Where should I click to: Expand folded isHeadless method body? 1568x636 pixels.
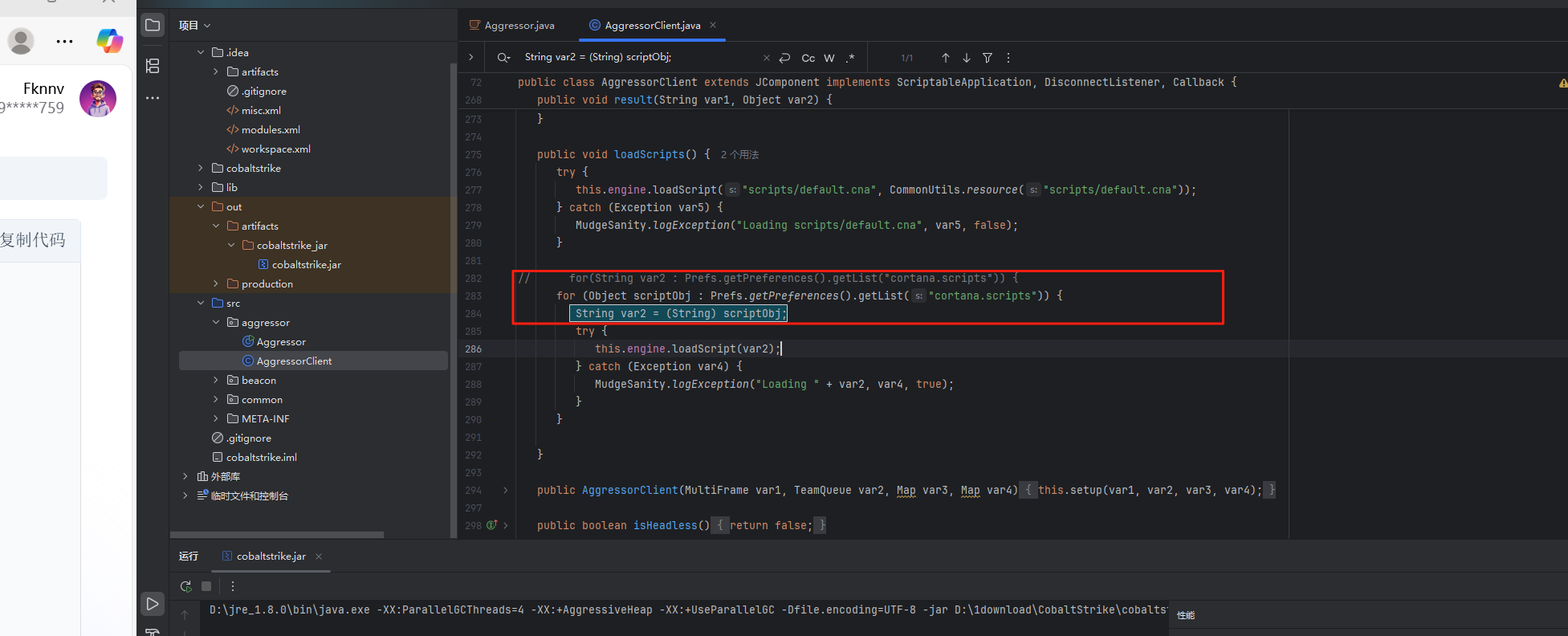[x=505, y=525]
